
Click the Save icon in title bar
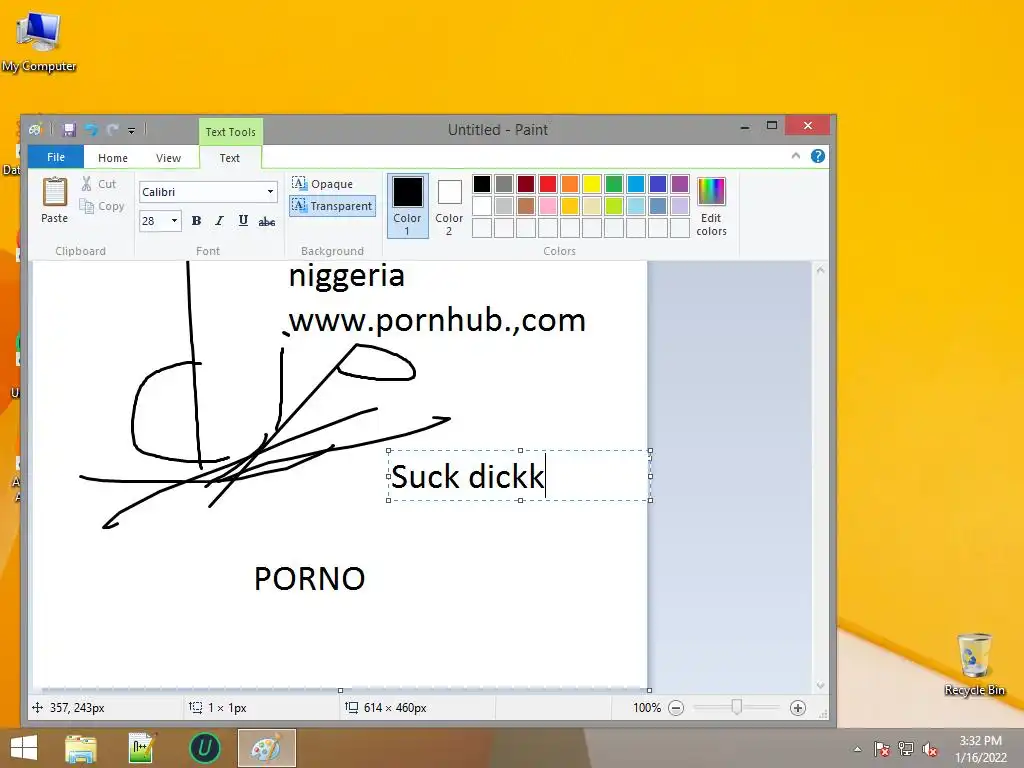69,130
